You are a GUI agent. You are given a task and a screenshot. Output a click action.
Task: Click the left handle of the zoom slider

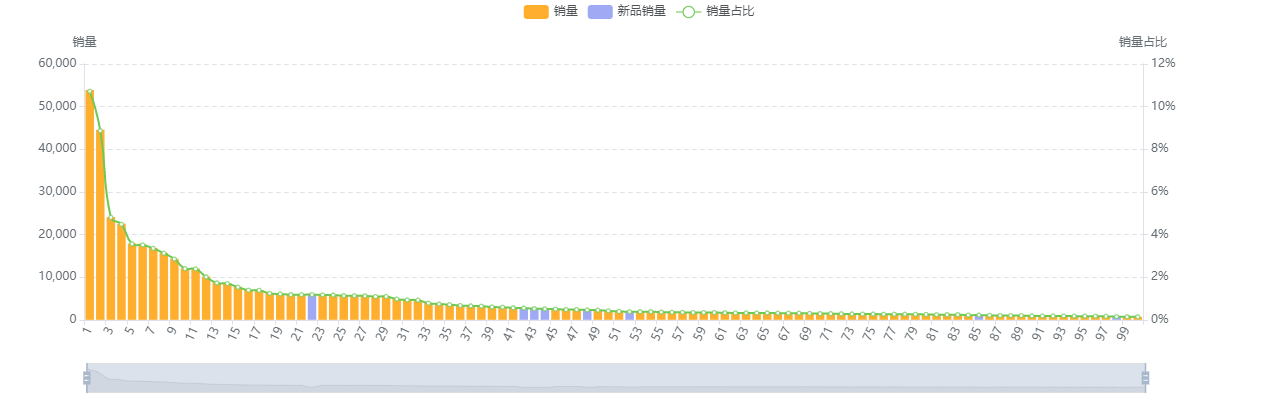click(87, 378)
